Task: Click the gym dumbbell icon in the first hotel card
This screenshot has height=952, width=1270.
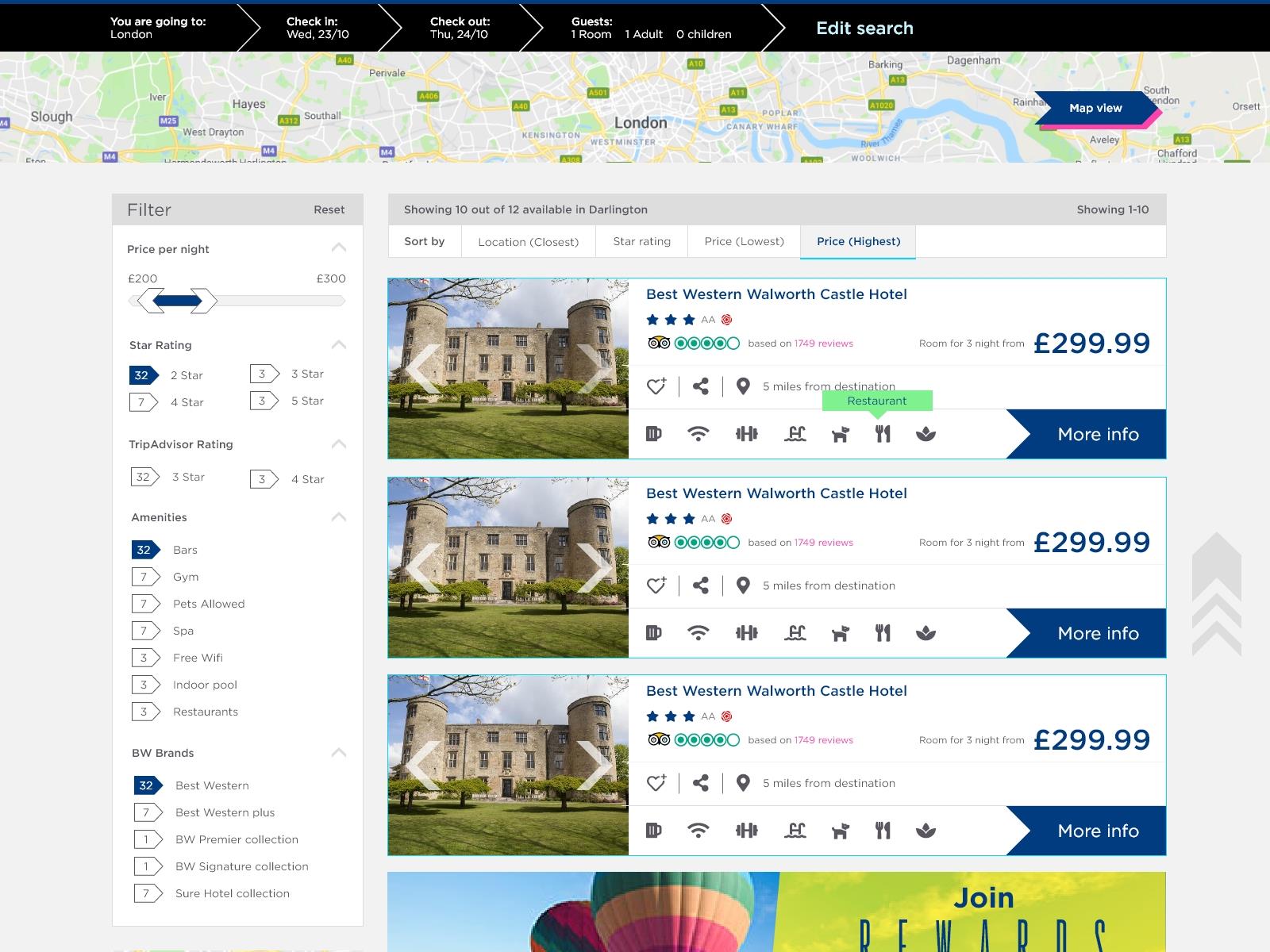Action: pyautogui.click(x=746, y=434)
